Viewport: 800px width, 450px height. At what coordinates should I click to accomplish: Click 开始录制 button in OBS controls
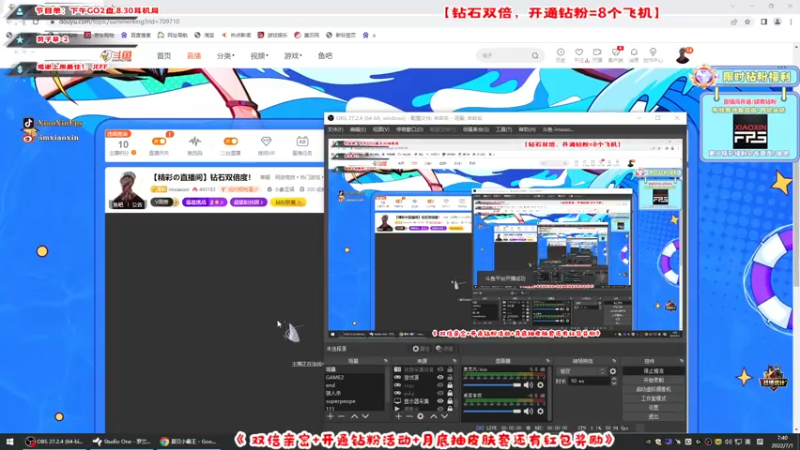[654, 380]
